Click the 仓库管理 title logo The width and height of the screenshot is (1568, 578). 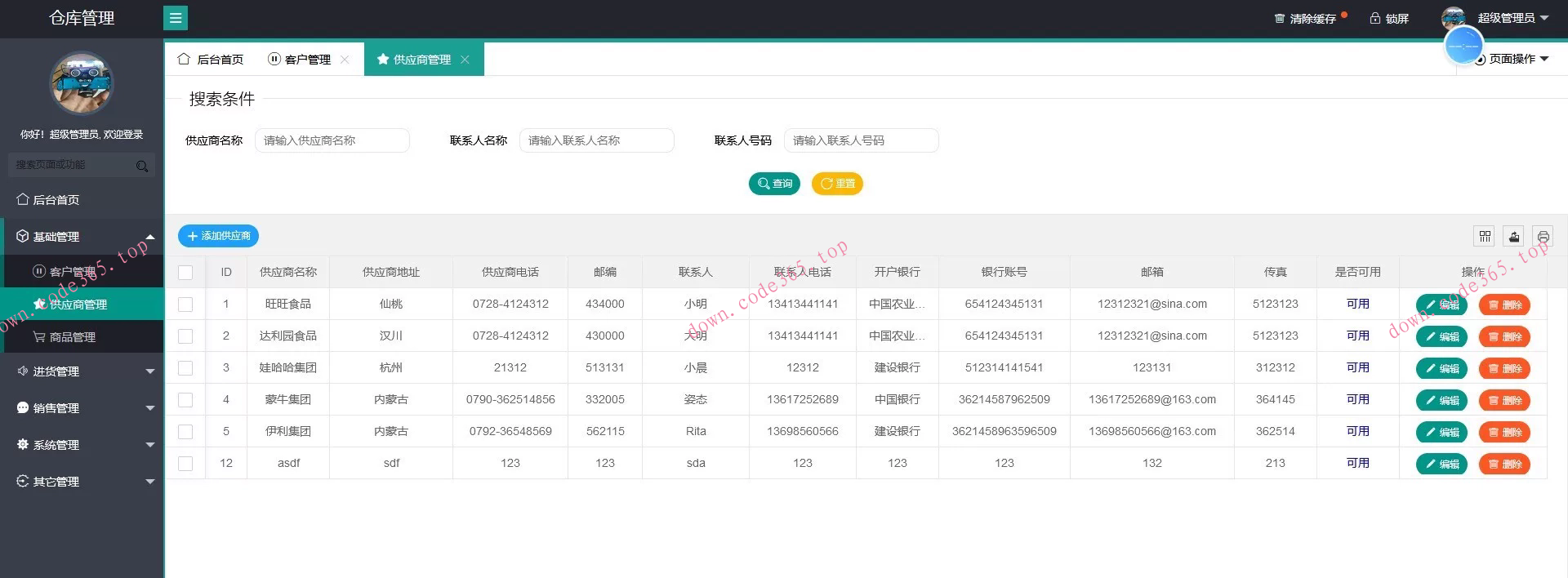pyautogui.click(x=82, y=18)
